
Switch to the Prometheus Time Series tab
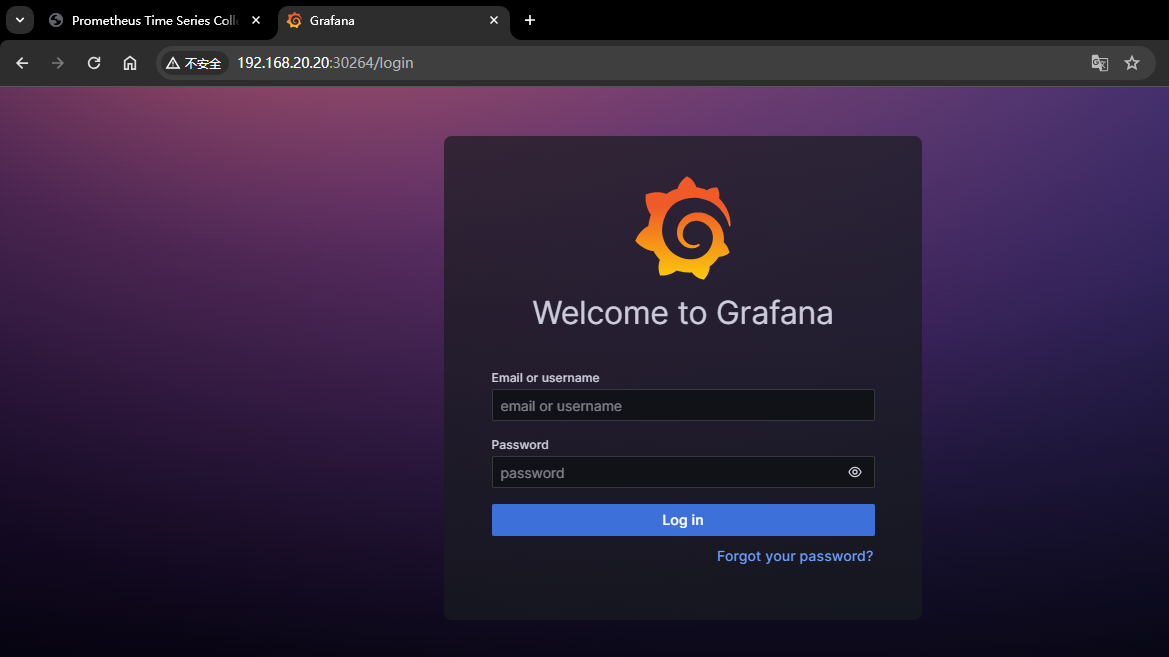pos(155,20)
